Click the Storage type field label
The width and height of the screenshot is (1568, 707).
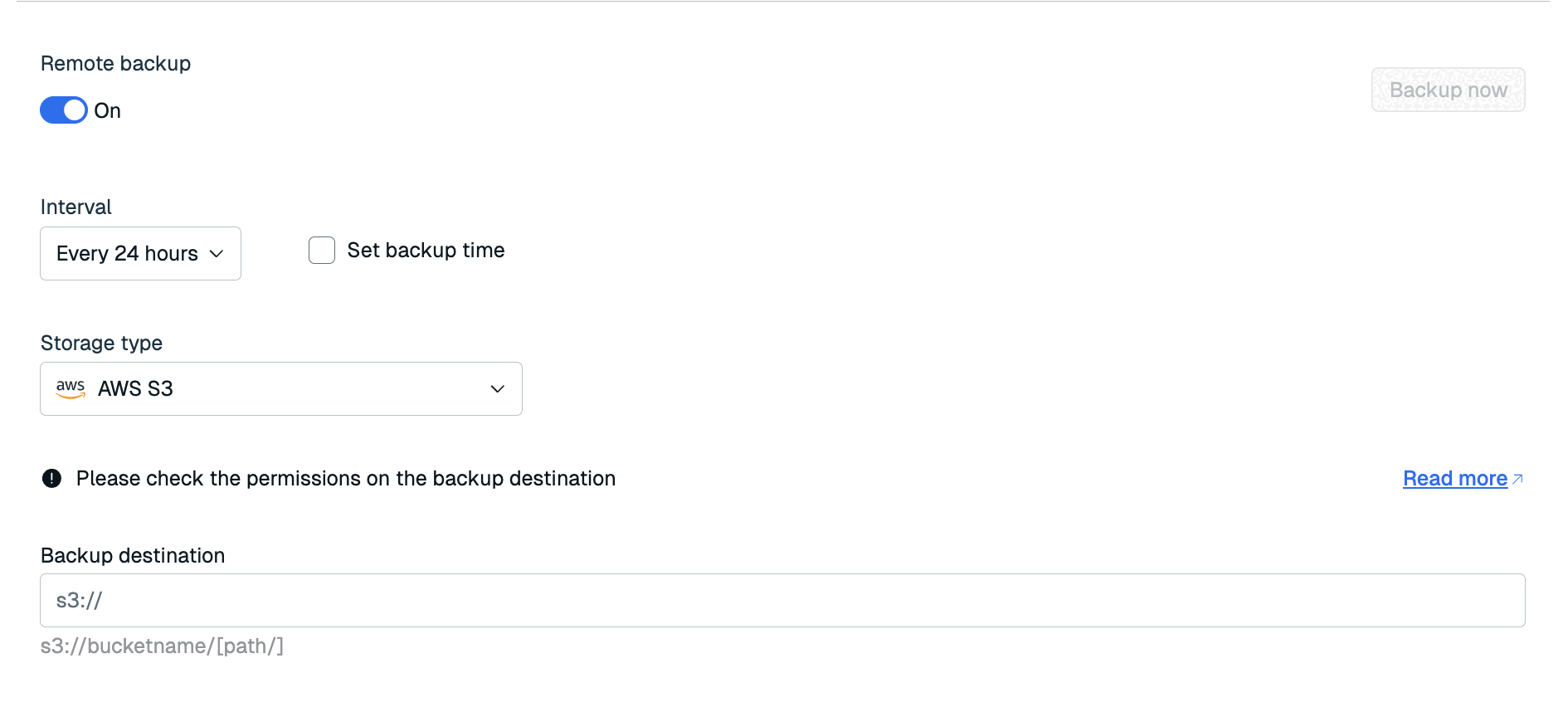point(101,344)
